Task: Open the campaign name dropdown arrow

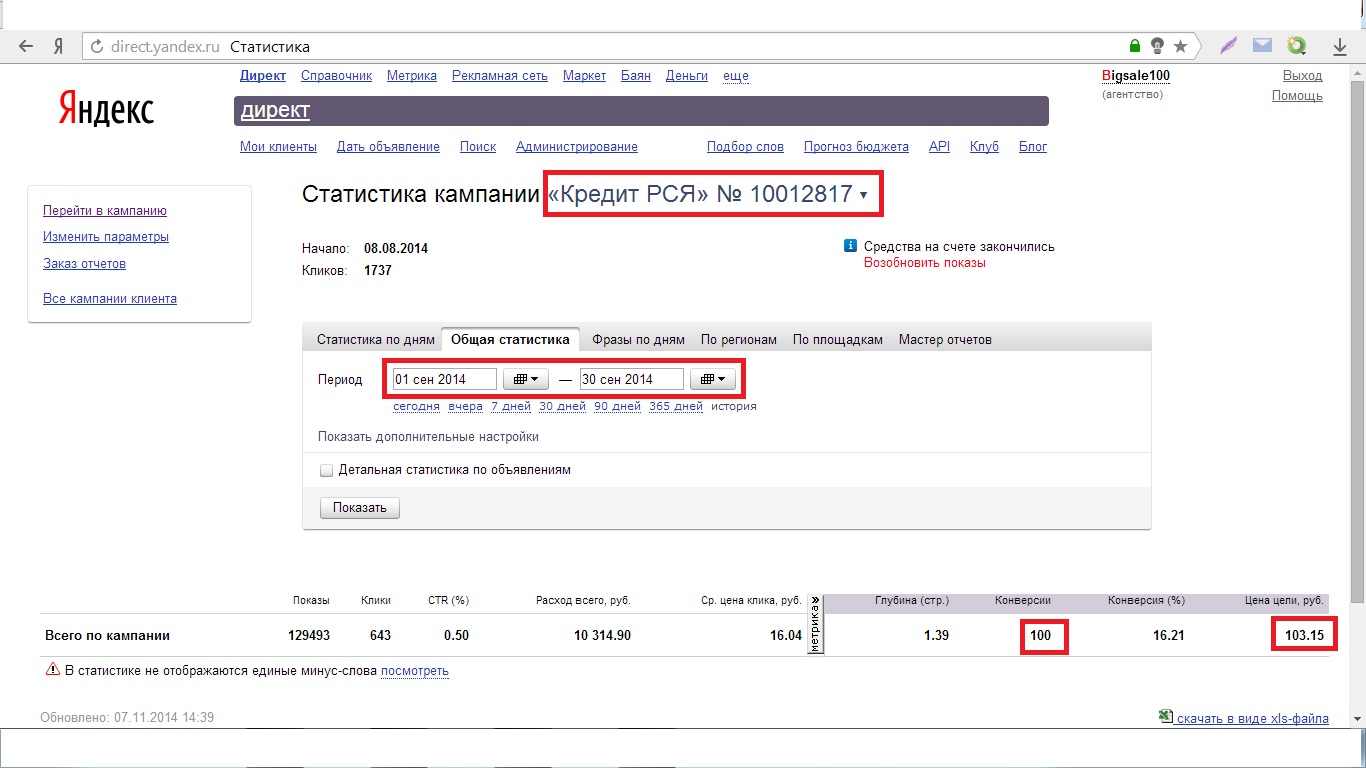Action: click(864, 195)
